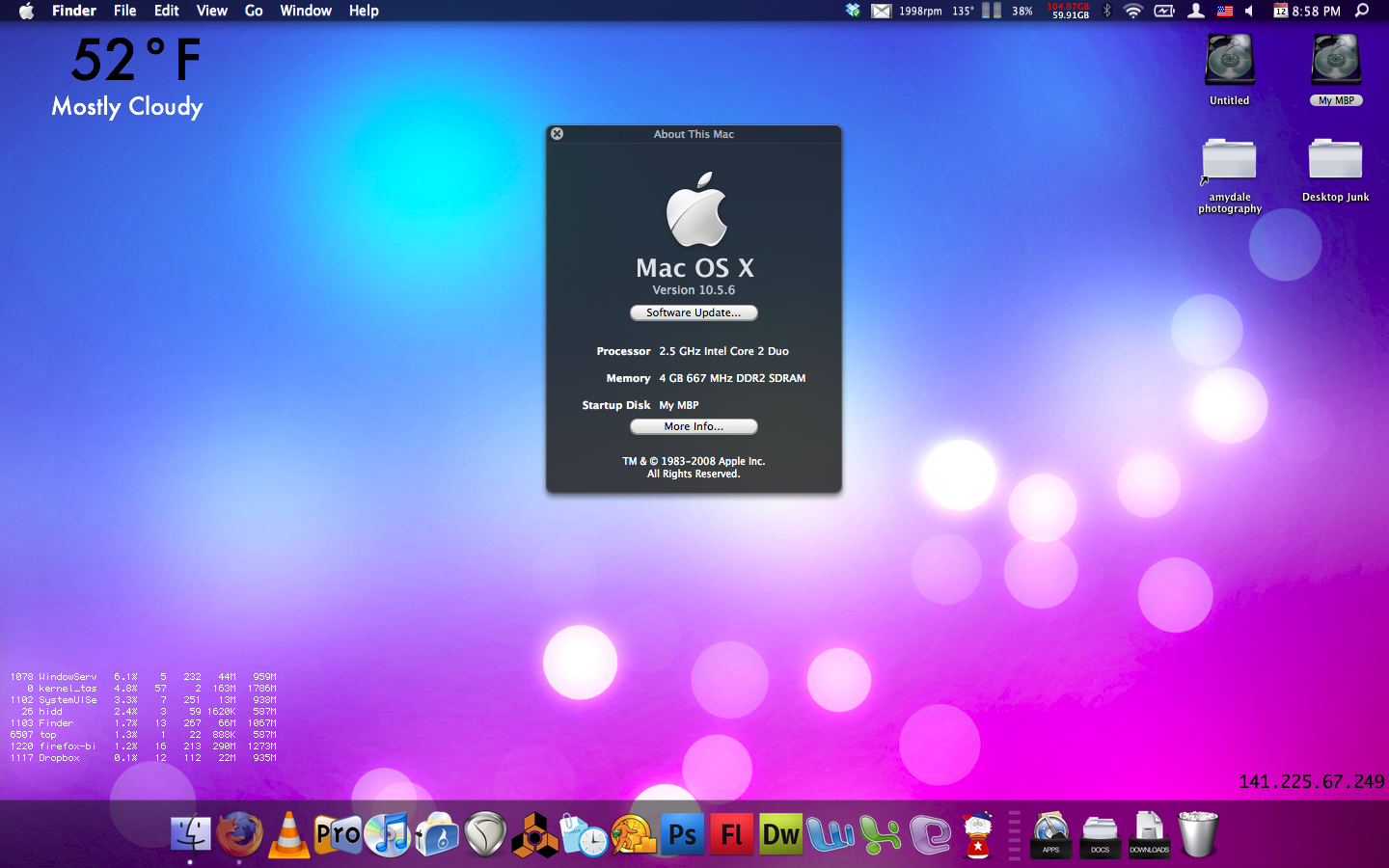Open the Finder icon in the Dock
The height and width of the screenshot is (868, 1389).
pos(190,834)
